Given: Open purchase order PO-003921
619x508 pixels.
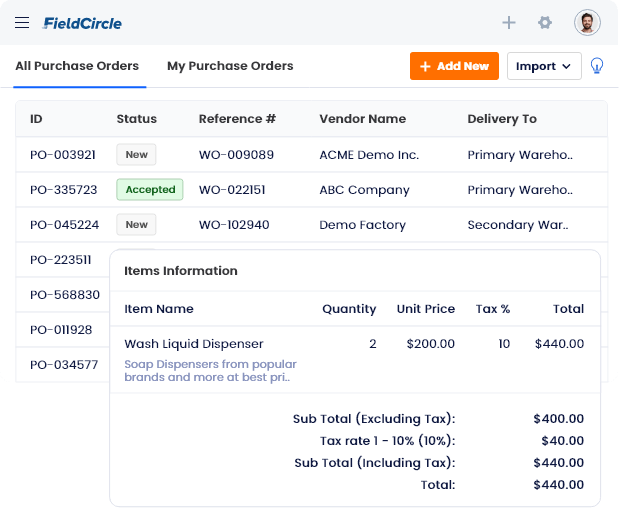Looking at the screenshot, I should [x=63, y=155].
